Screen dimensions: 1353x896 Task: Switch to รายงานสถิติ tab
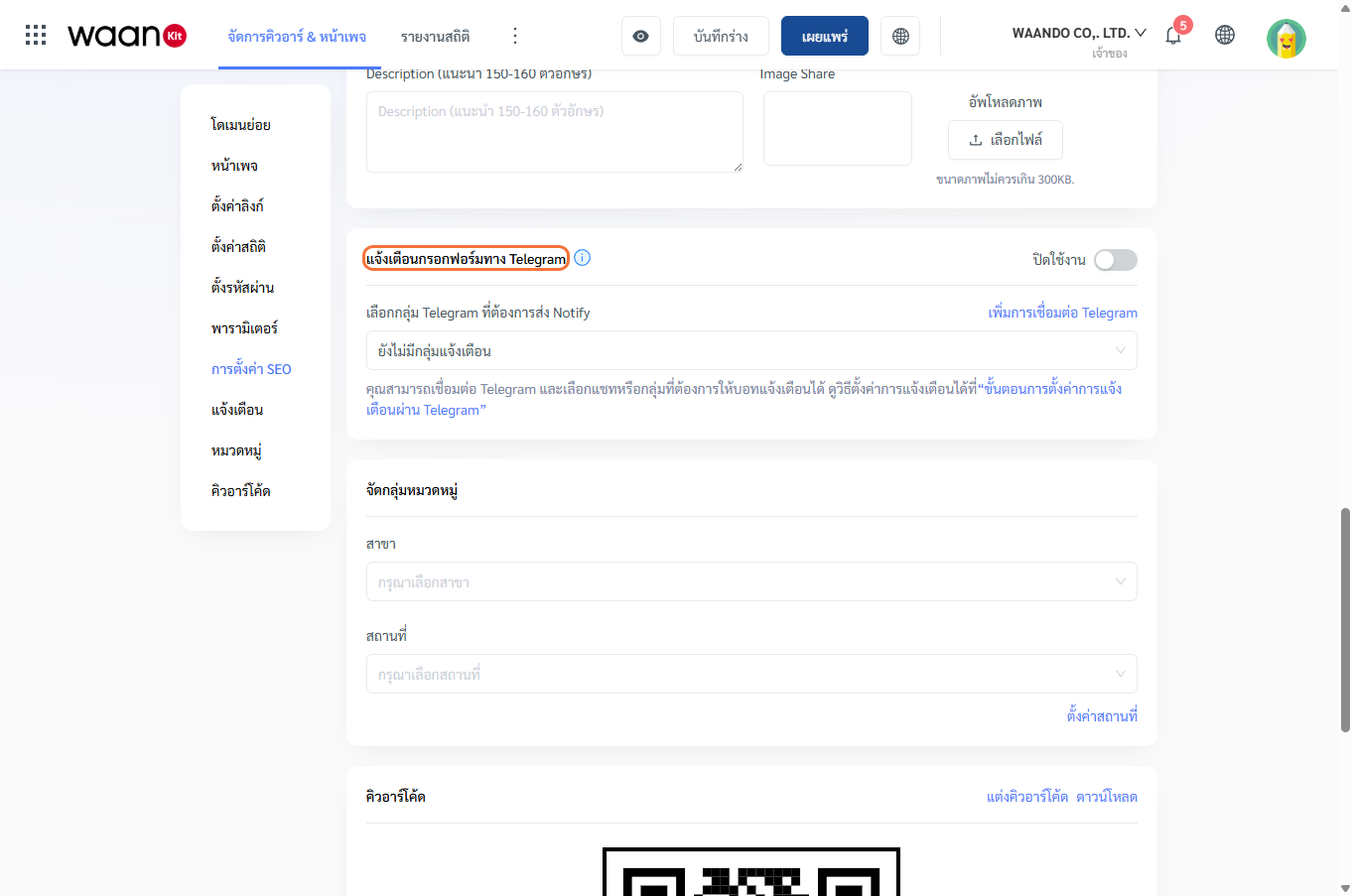[436, 37]
